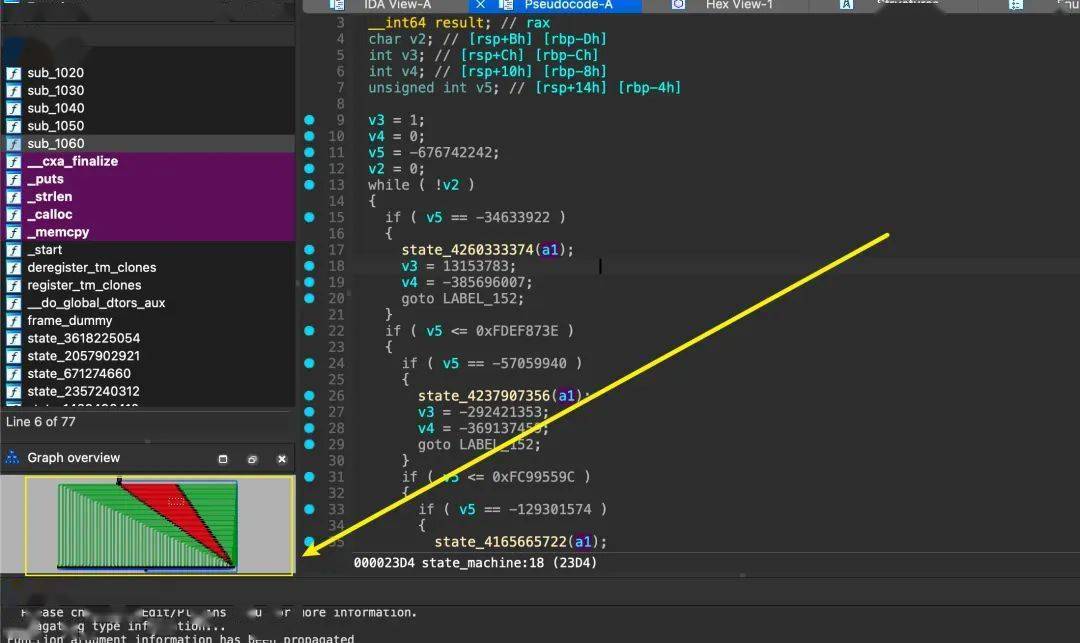Click the function icon beside sub_1020
The image size is (1080, 643).
[14, 73]
